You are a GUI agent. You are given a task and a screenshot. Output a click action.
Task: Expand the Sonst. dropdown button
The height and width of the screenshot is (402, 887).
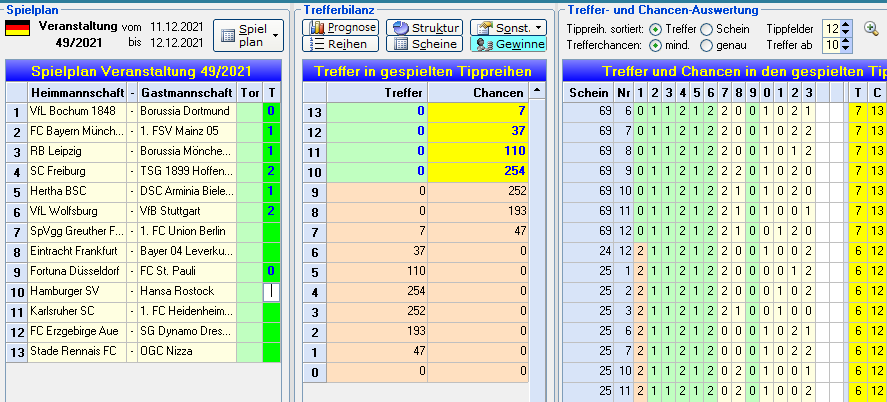click(508, 27)
